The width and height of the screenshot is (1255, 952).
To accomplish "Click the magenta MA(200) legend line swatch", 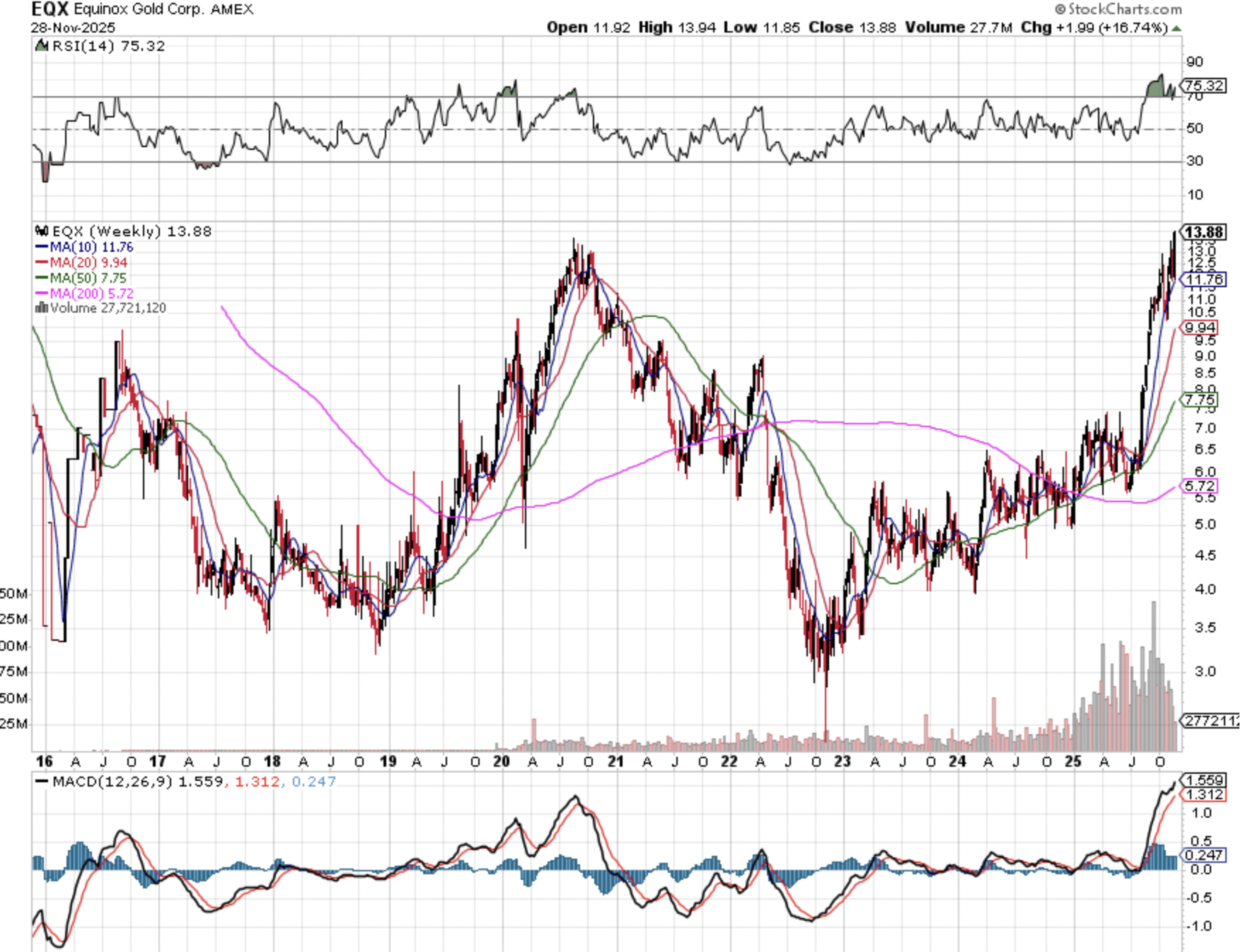I will click(42, 294).
